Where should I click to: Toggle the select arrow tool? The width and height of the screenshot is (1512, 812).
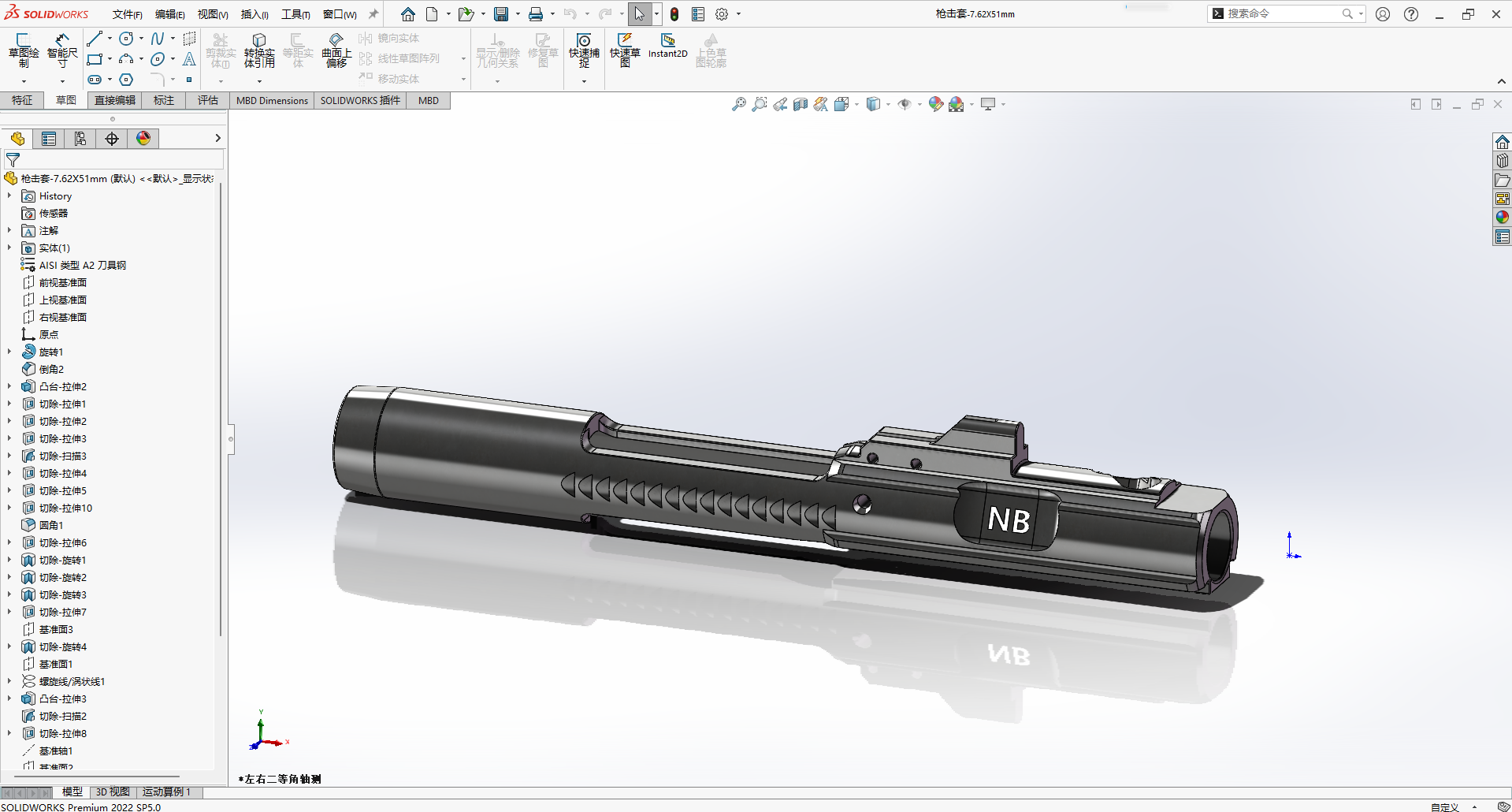[639, 14]
